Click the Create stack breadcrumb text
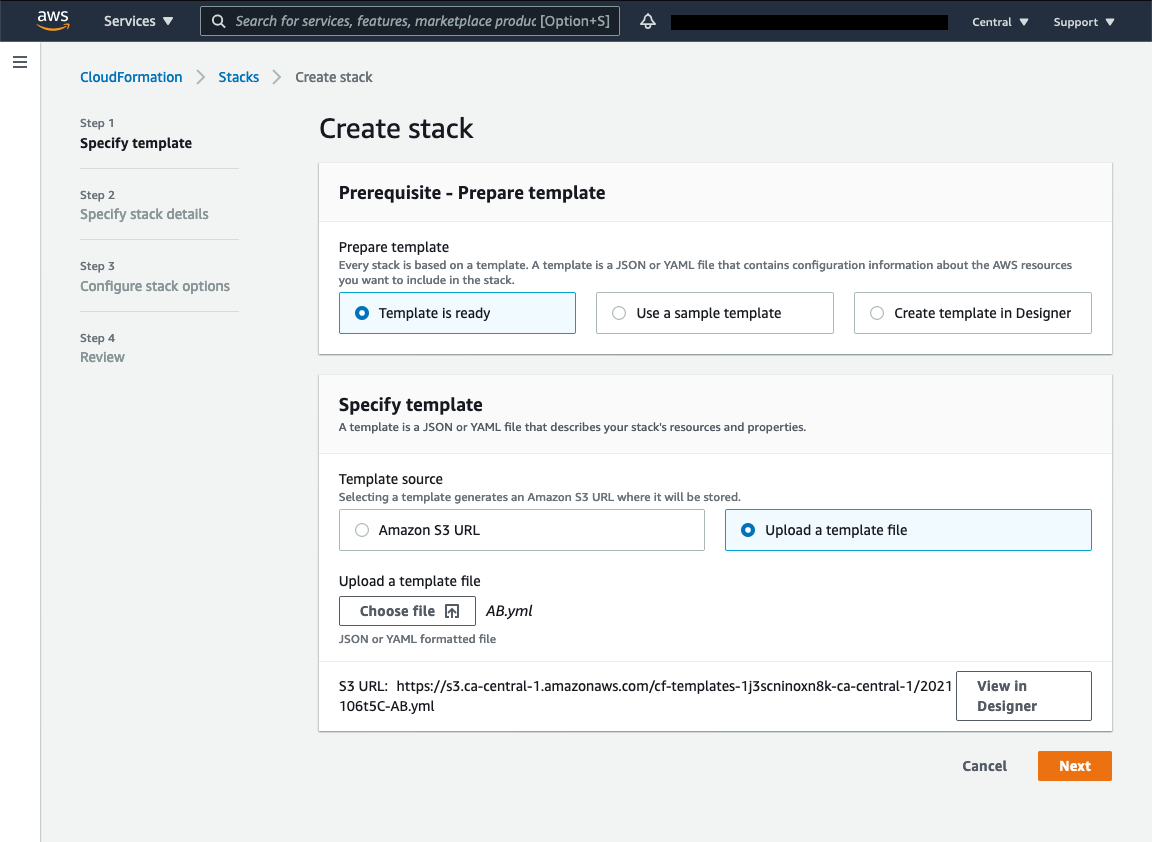Image resolution: width=1152 pixels, height=842 pixels. [334, 77]
